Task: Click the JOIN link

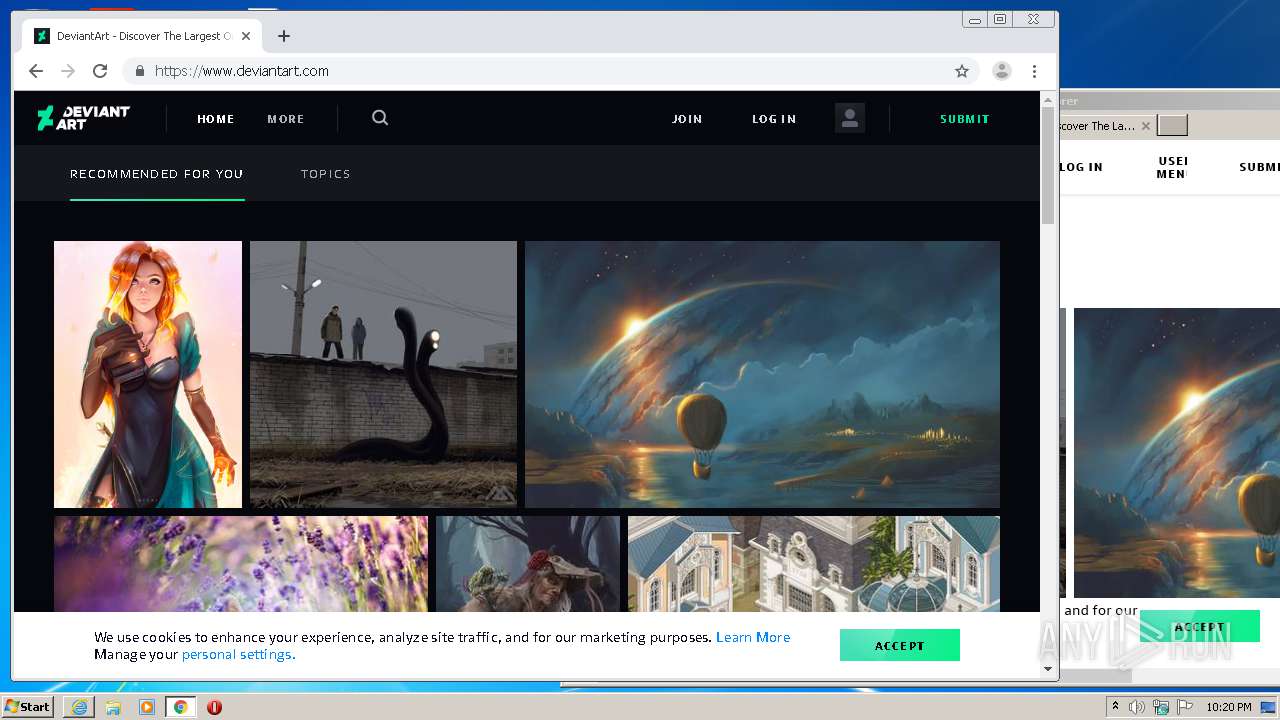Action: pyautogui.click(x=687, y=119)
